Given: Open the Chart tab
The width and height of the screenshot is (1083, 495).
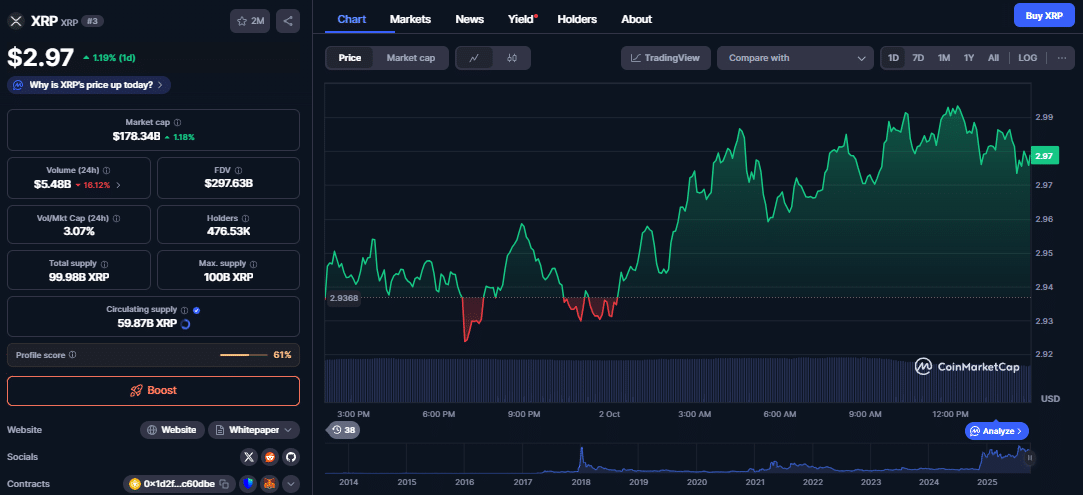Looking at the screenshot, I should 352,19.
